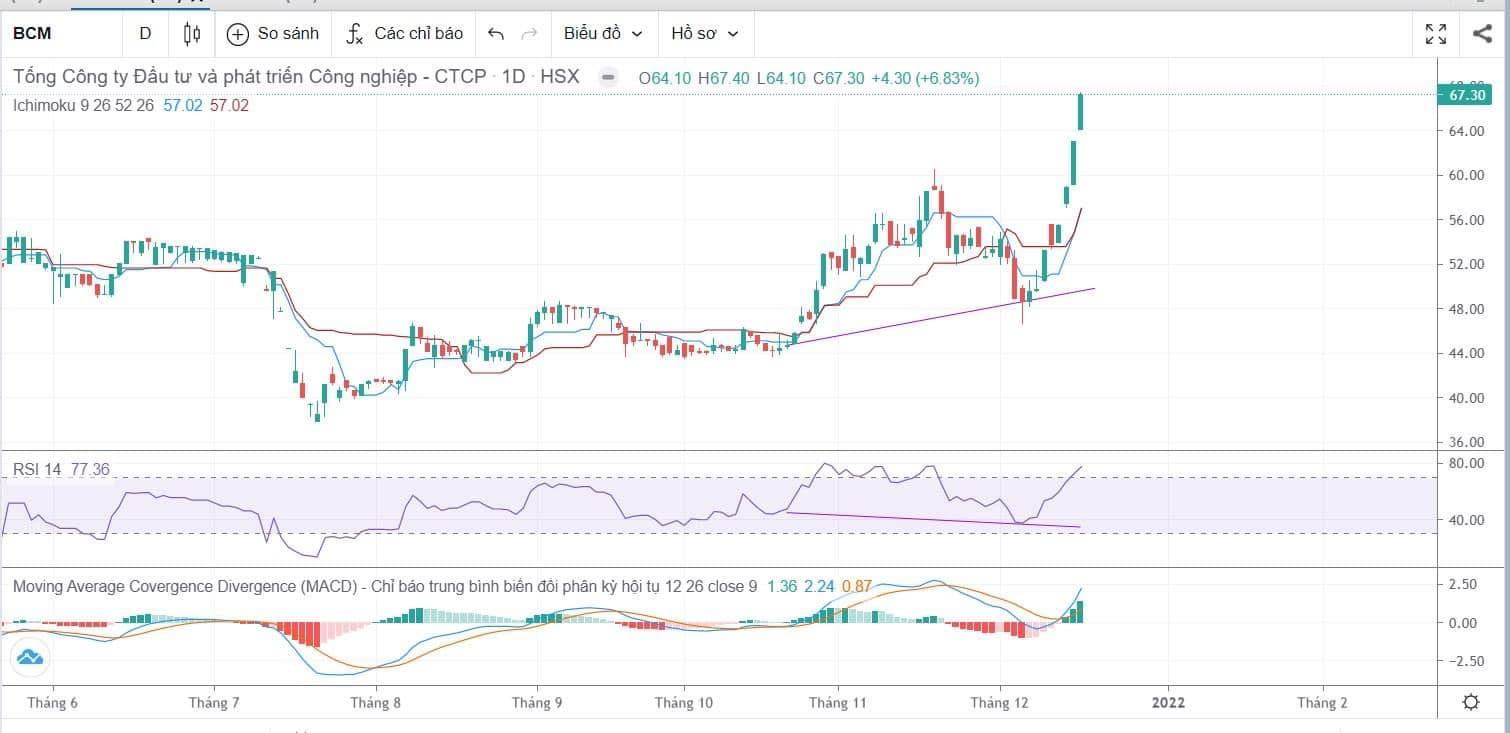This screenshot has width=1510, height=733.
Task: Click the MACD value 2.24
Action: pos(819,586)
